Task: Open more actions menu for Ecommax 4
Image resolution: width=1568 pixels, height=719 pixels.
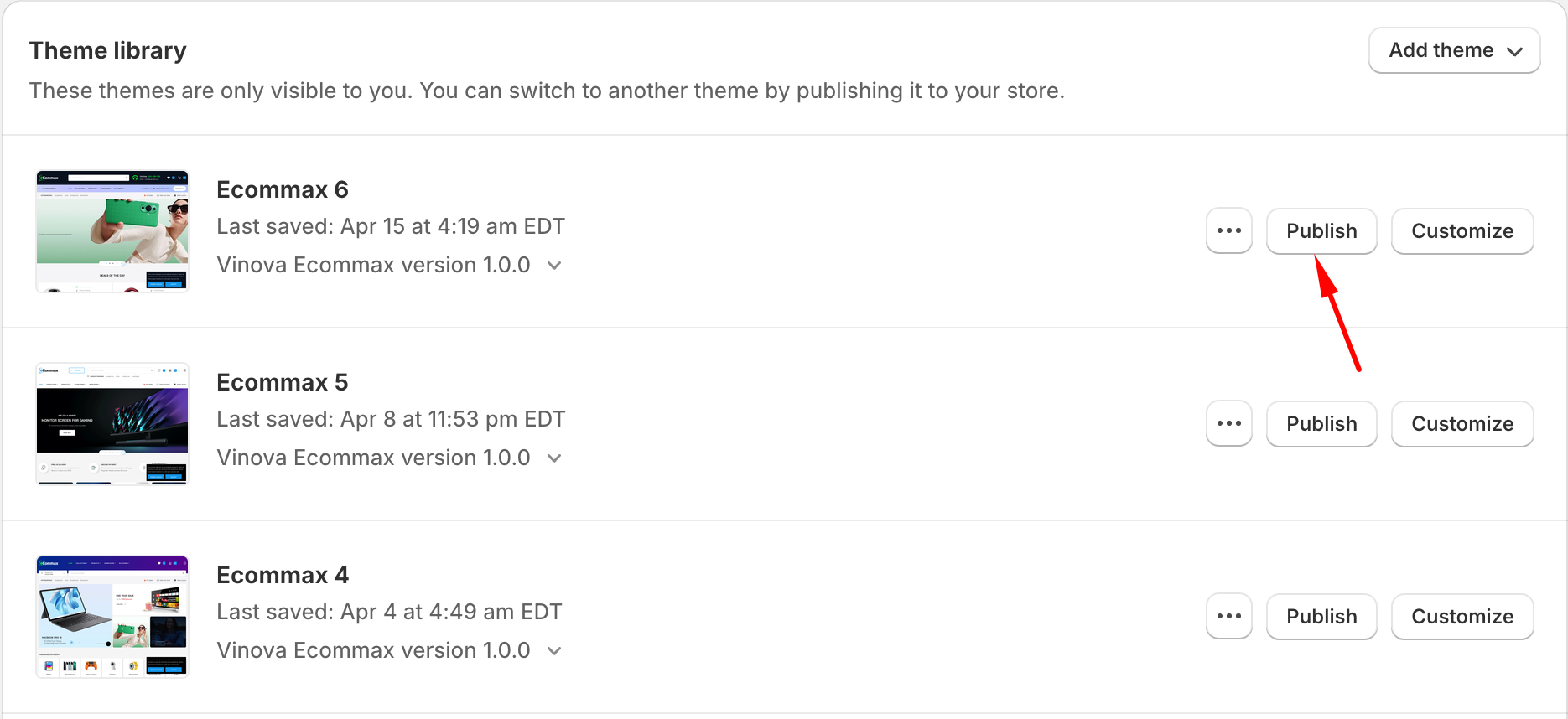Action: (x=1228, y=617)
